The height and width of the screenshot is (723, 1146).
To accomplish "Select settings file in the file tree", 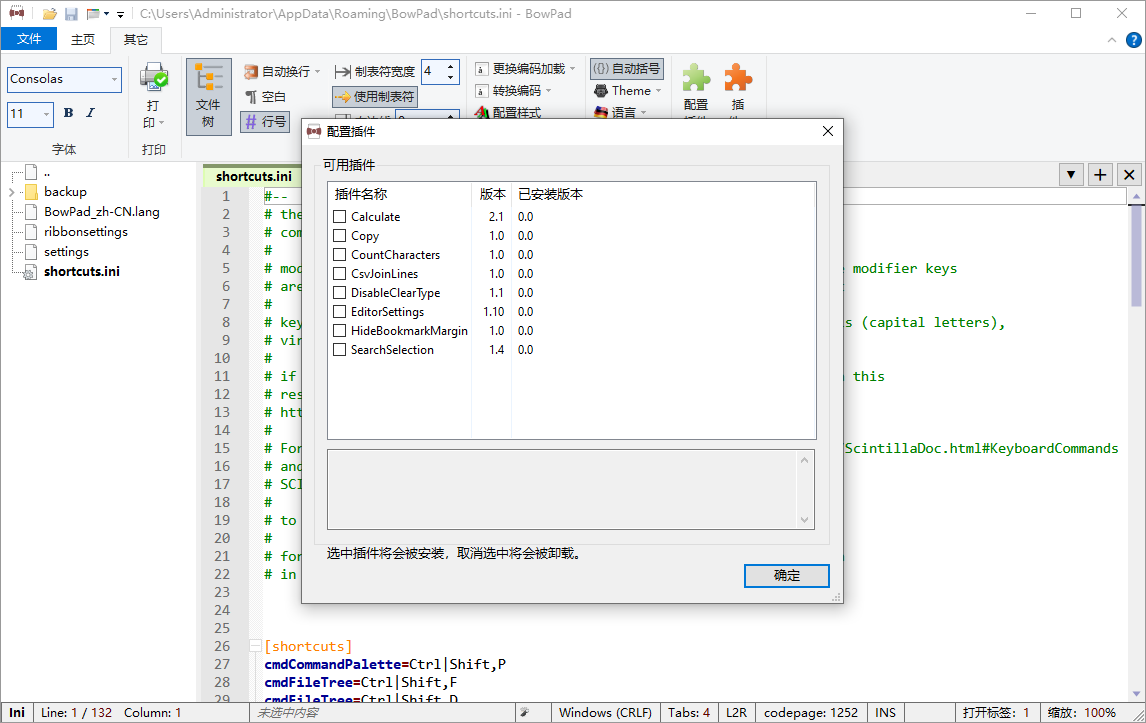I will point(66,252).
